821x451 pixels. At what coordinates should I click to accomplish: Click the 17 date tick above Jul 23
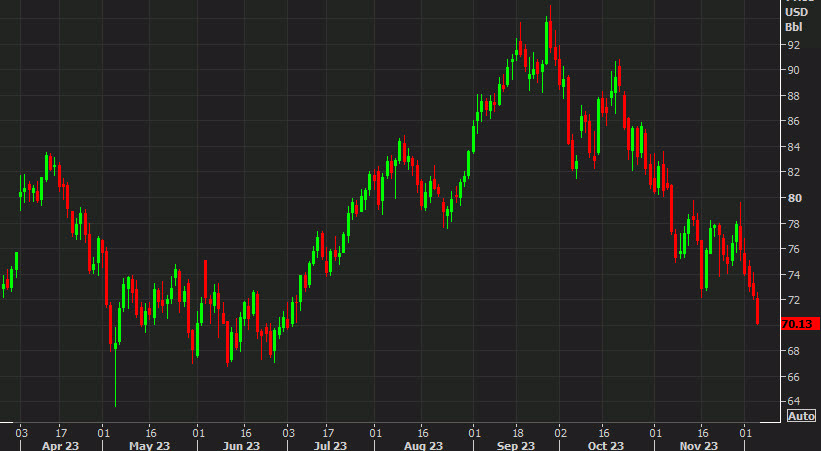pyautogui.click(x=328, y=433)
